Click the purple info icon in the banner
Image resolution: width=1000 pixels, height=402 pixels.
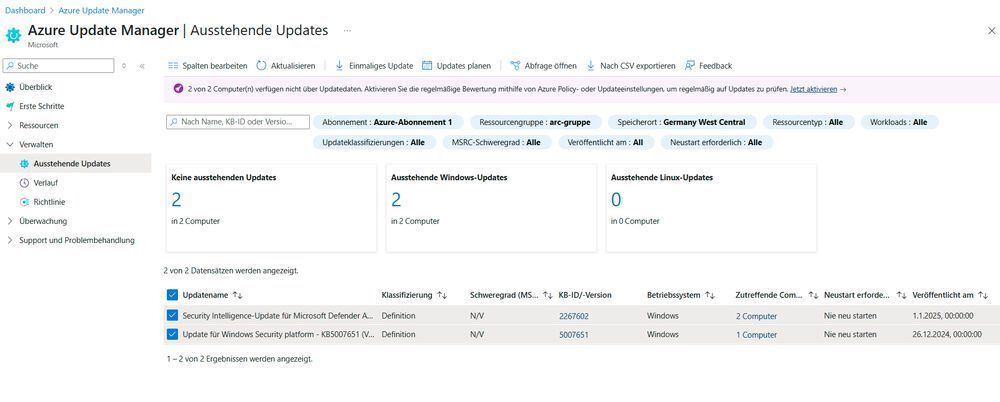click(179, 89)
